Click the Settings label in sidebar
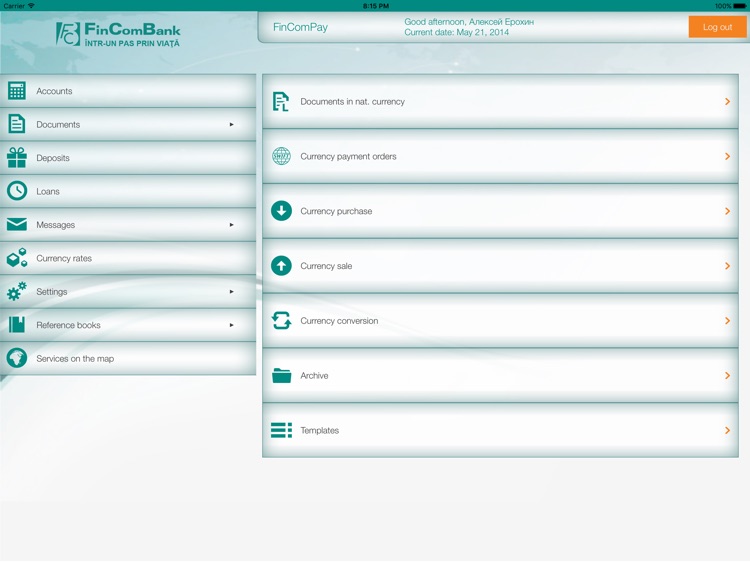Screen dimensions: 750x562 click(52, 292)
